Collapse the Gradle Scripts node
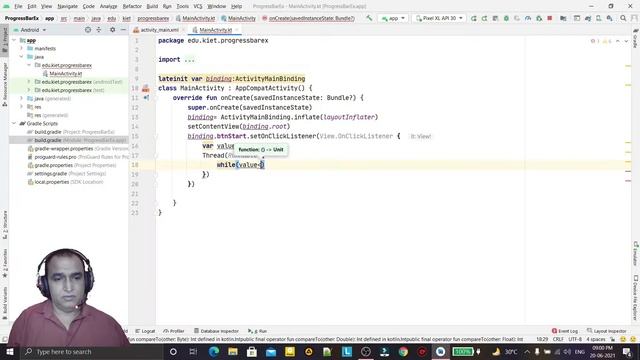 click(15, 123)
